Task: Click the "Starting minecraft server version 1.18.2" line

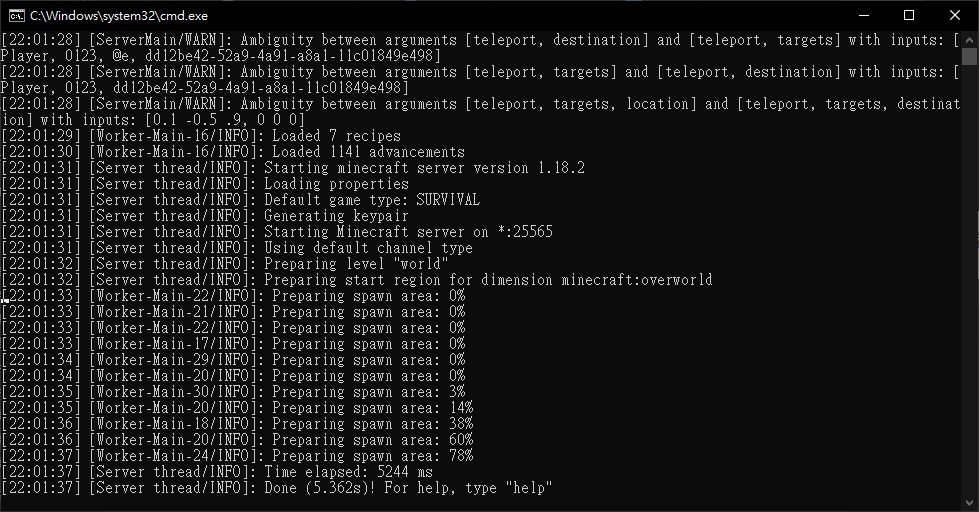Action: 293,167
